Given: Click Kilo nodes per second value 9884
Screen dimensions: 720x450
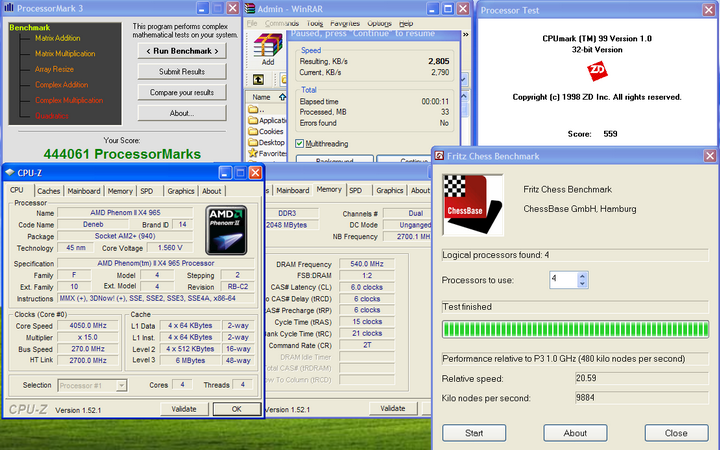Looking at the screenshot, I should pyautogui.click(x=641, y=398).
